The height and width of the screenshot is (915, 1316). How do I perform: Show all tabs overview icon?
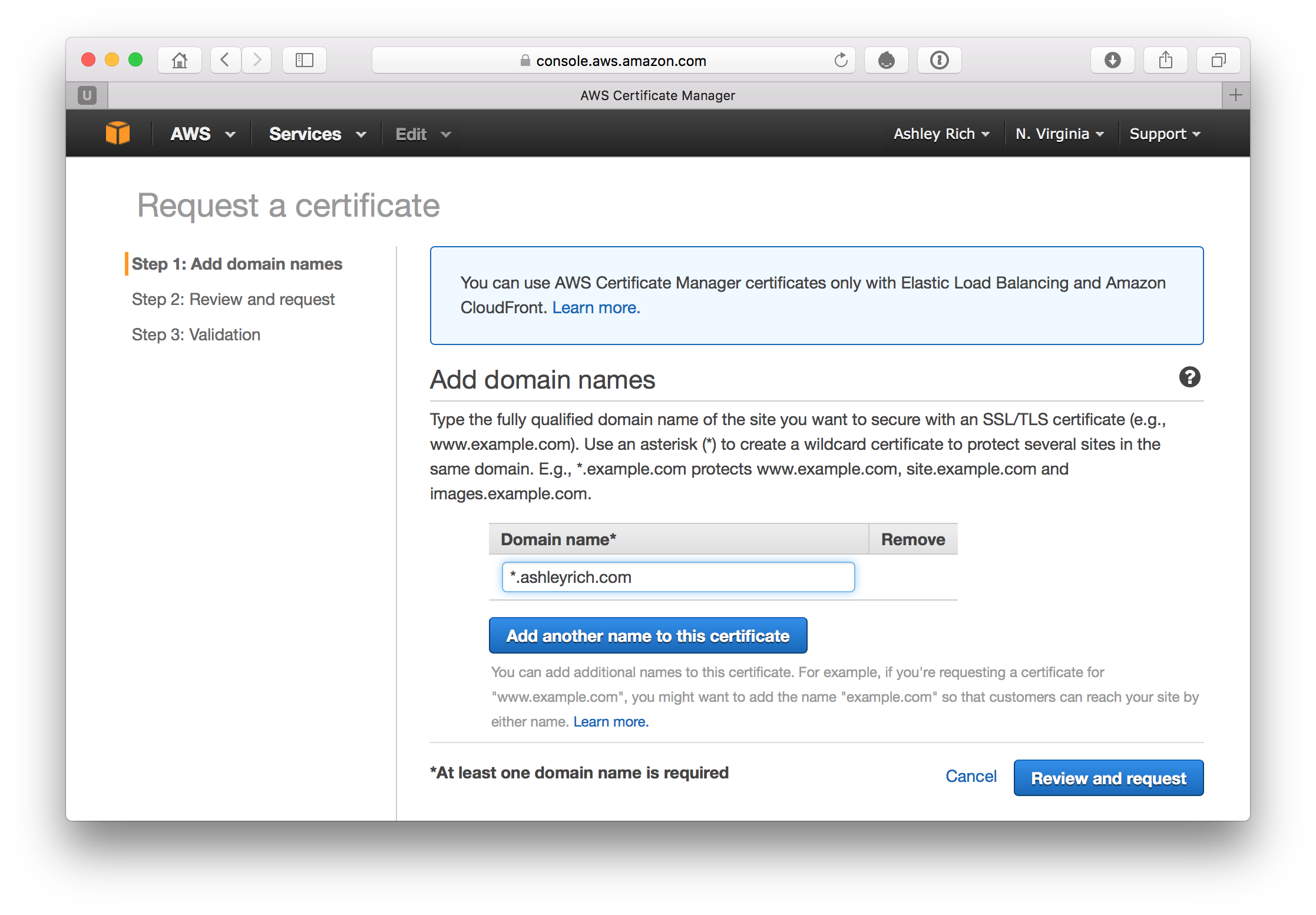[1218, 60]
